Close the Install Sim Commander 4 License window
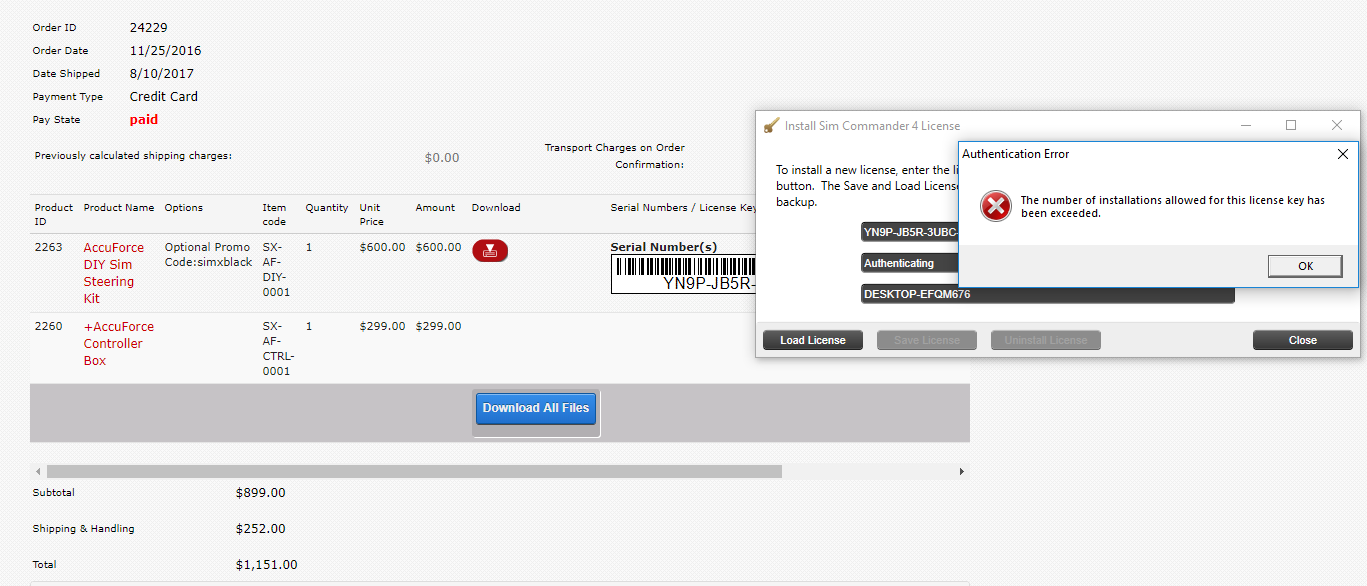The width and height of the screenshot is (1367, 586). [x=1337, y=126]
